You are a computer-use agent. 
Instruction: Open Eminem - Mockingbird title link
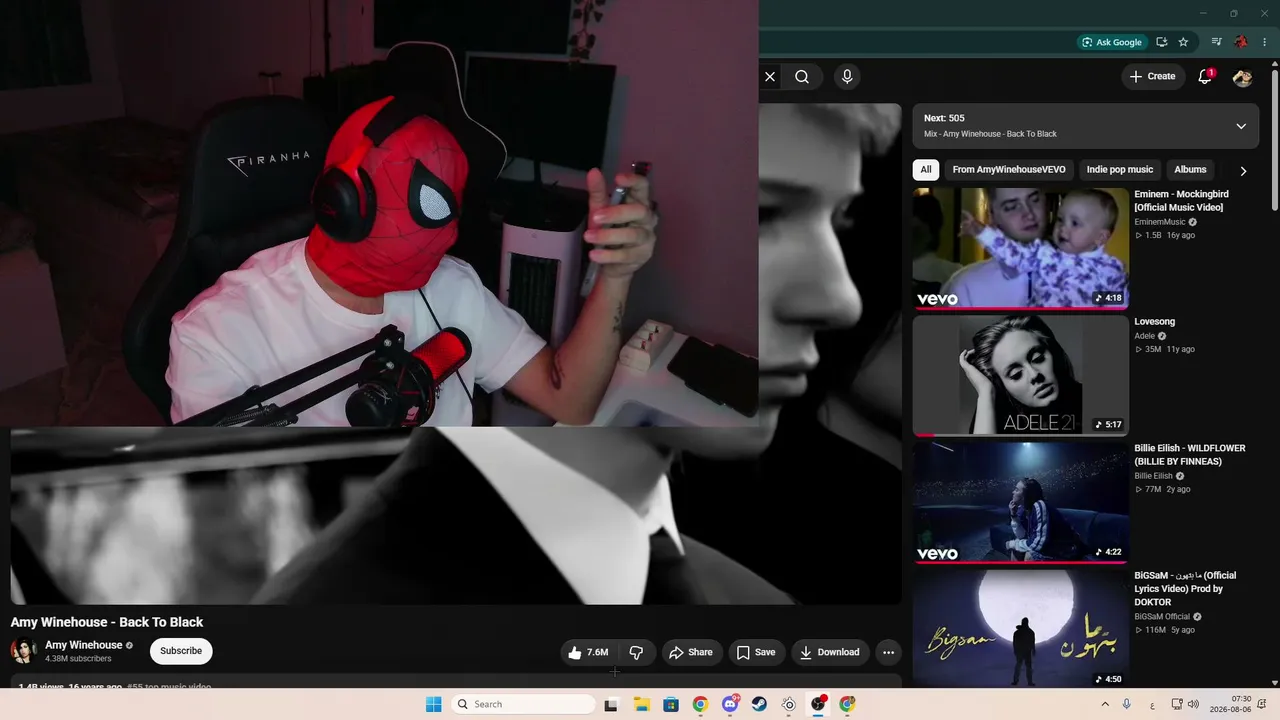click(x=1181, y=201)
